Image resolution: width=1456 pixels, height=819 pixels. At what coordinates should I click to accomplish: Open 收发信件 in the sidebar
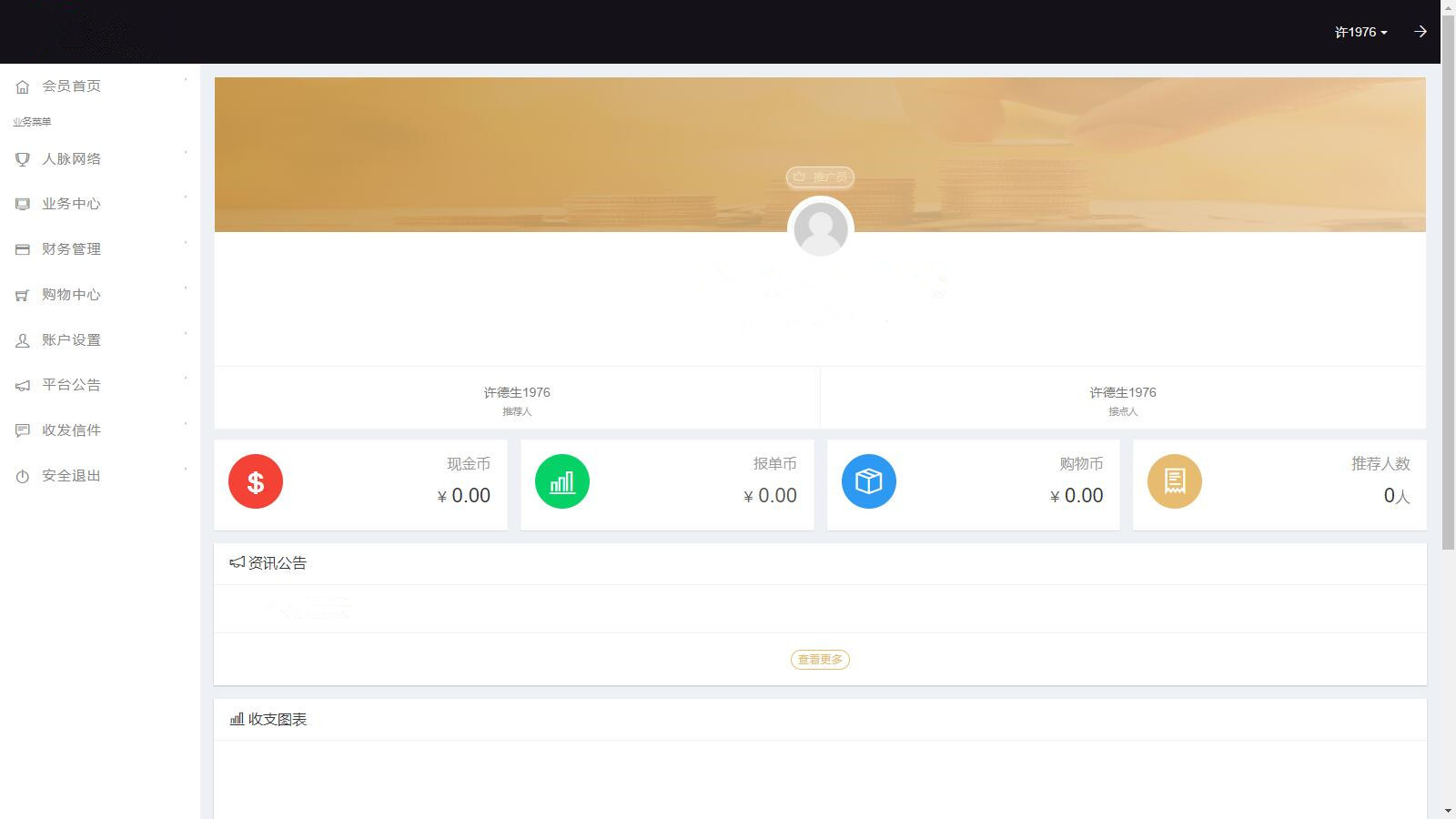coord(71,430)
